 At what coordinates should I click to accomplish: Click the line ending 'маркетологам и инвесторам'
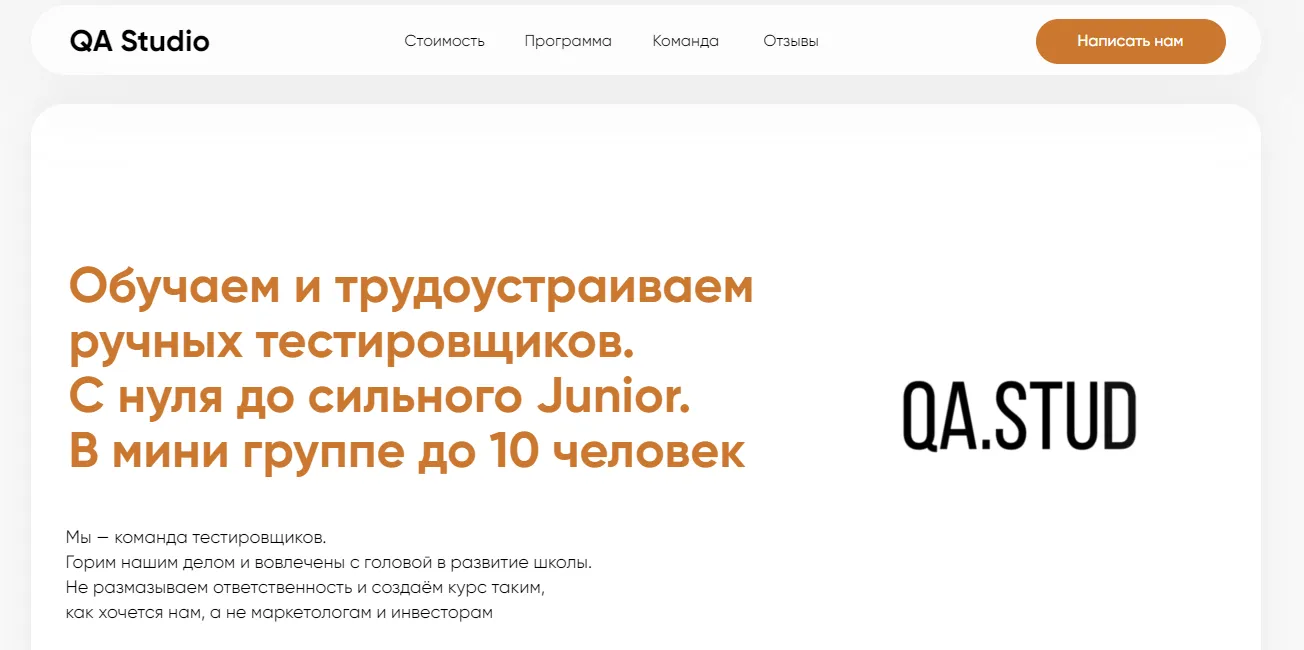click(x=279, y=612)
